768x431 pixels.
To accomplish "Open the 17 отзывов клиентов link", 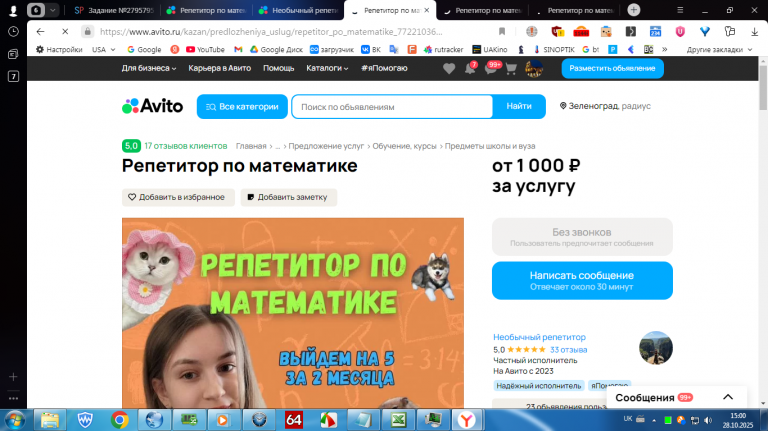I will tap(186, 146).
